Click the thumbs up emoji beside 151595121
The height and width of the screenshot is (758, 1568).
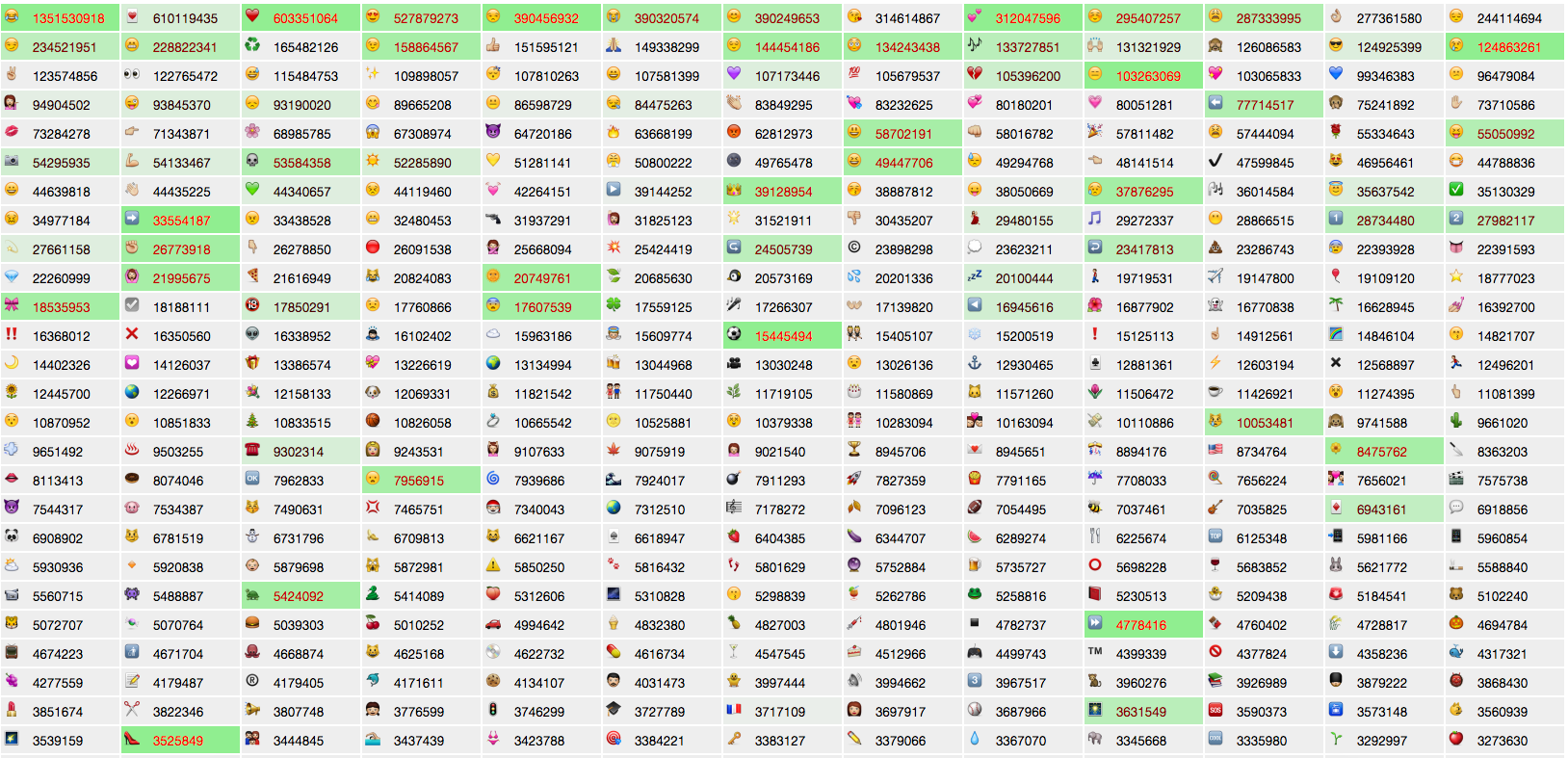coord(493,45)
